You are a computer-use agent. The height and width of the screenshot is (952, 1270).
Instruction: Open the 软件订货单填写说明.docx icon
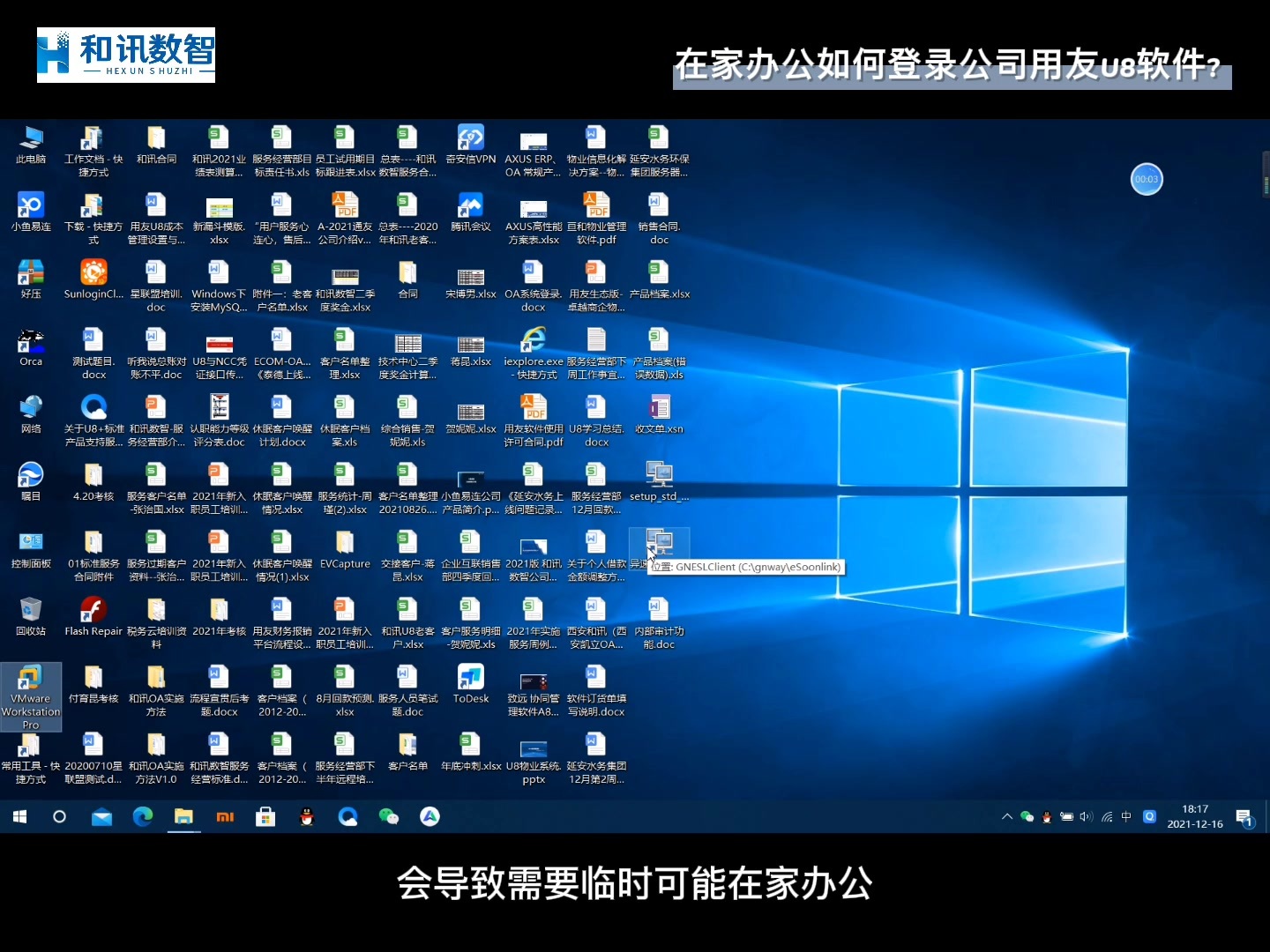point(596,691)
